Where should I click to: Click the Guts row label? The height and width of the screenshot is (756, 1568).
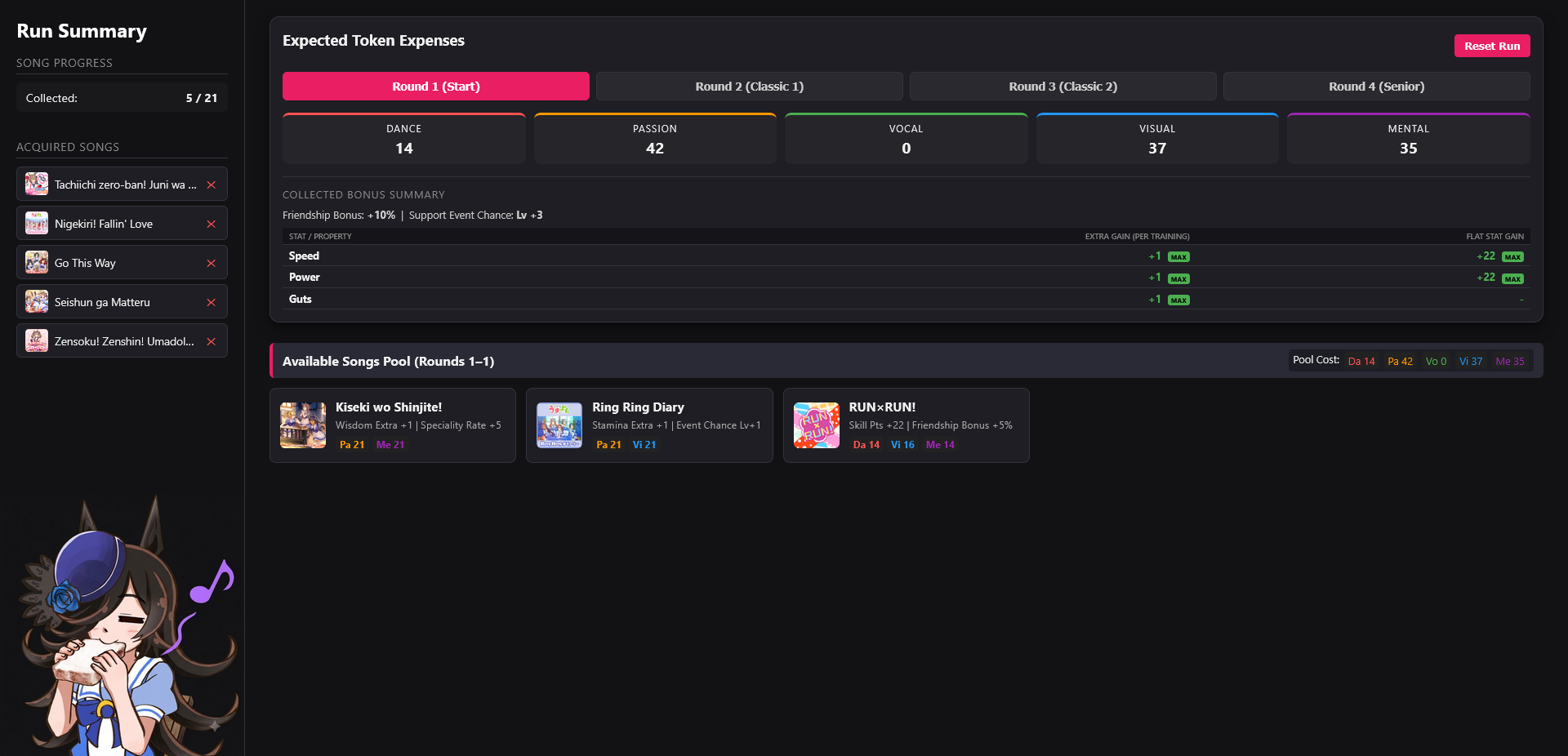[x=301, y=300]
